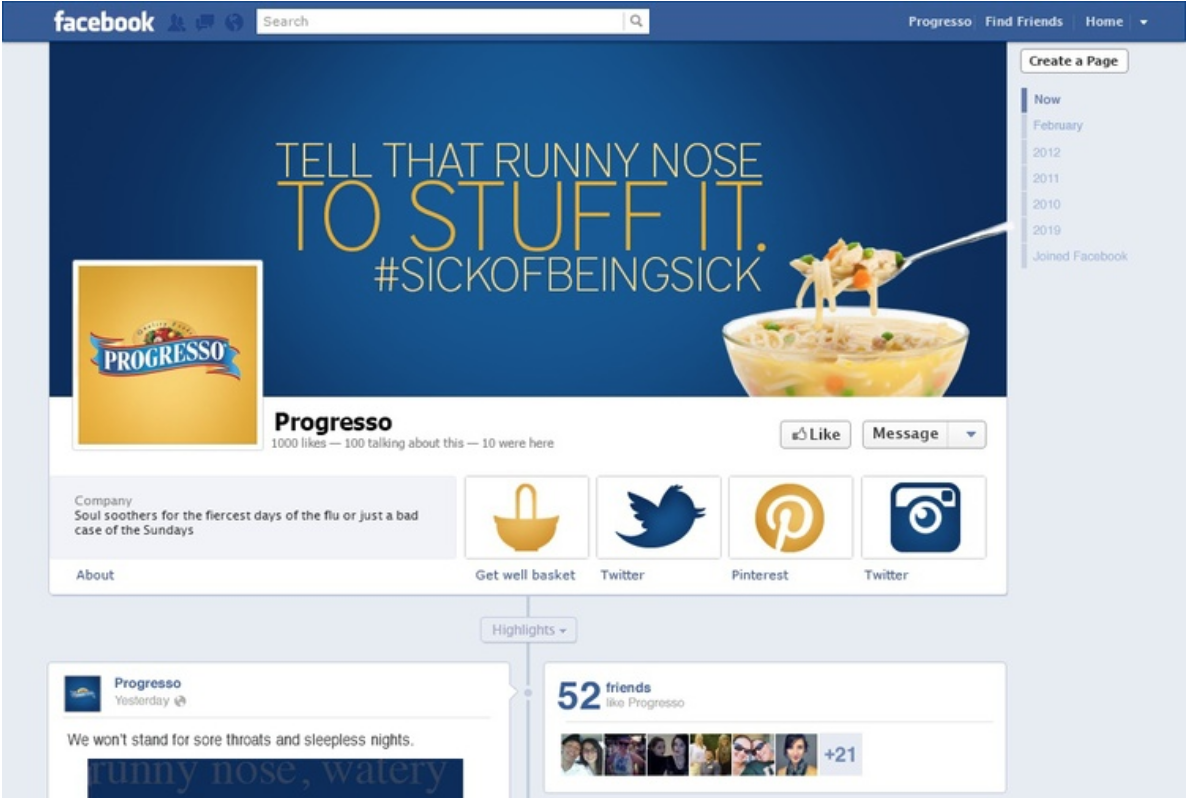Click the Create a Page button
The width and height of the screenshot is (1188, 798).
[x=1074, y=61]
